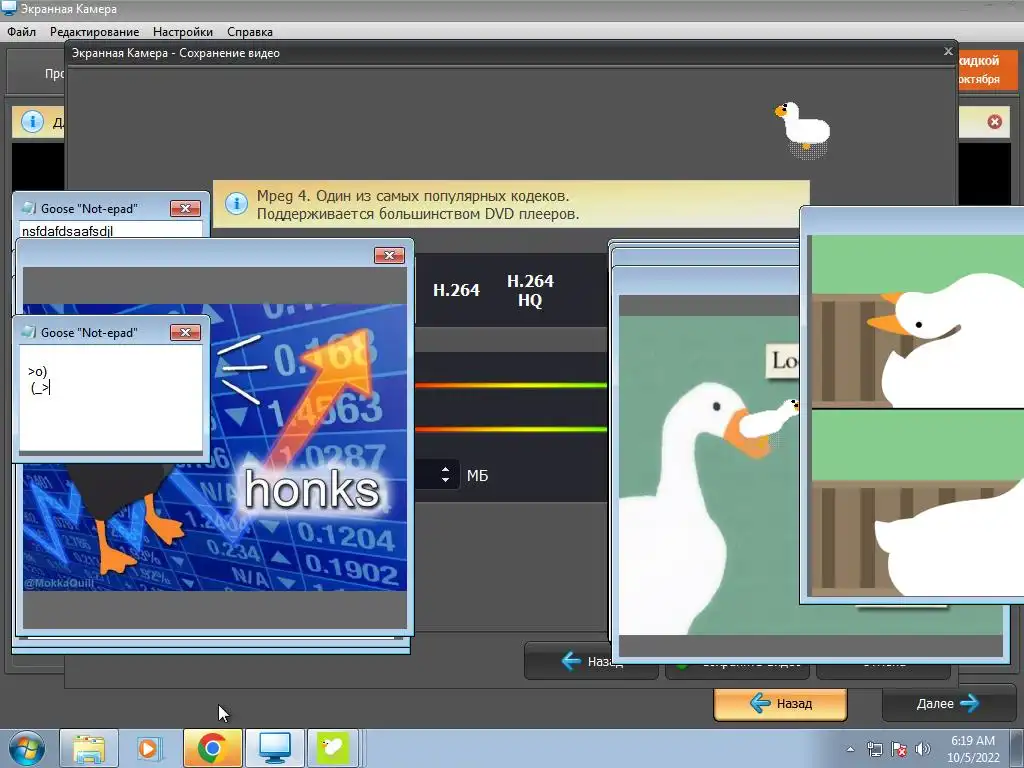The width and height of the screenshot is (1024, 768).
Task: Open the Справка menu
Action: point(249,31)
